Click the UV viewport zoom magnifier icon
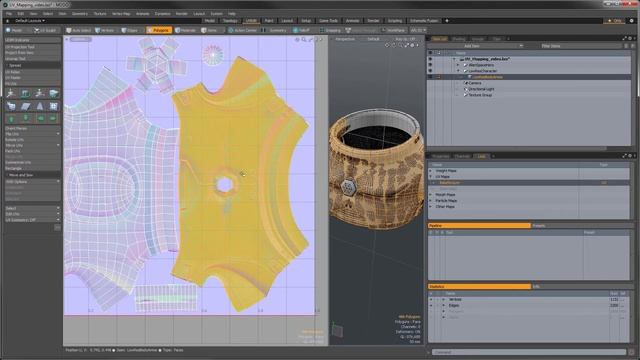Image resolution: width=640 pixels, height=360 pixels. point(304,40)
